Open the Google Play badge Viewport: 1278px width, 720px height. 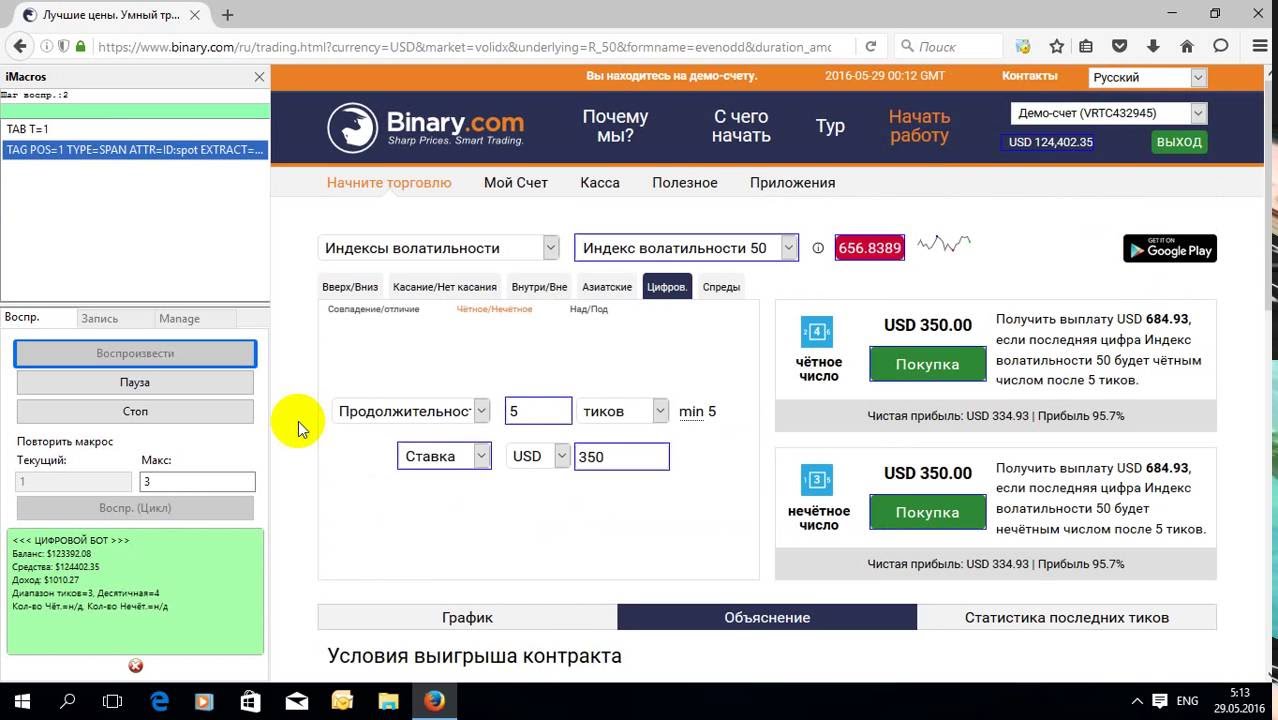tap(1170, 248)
